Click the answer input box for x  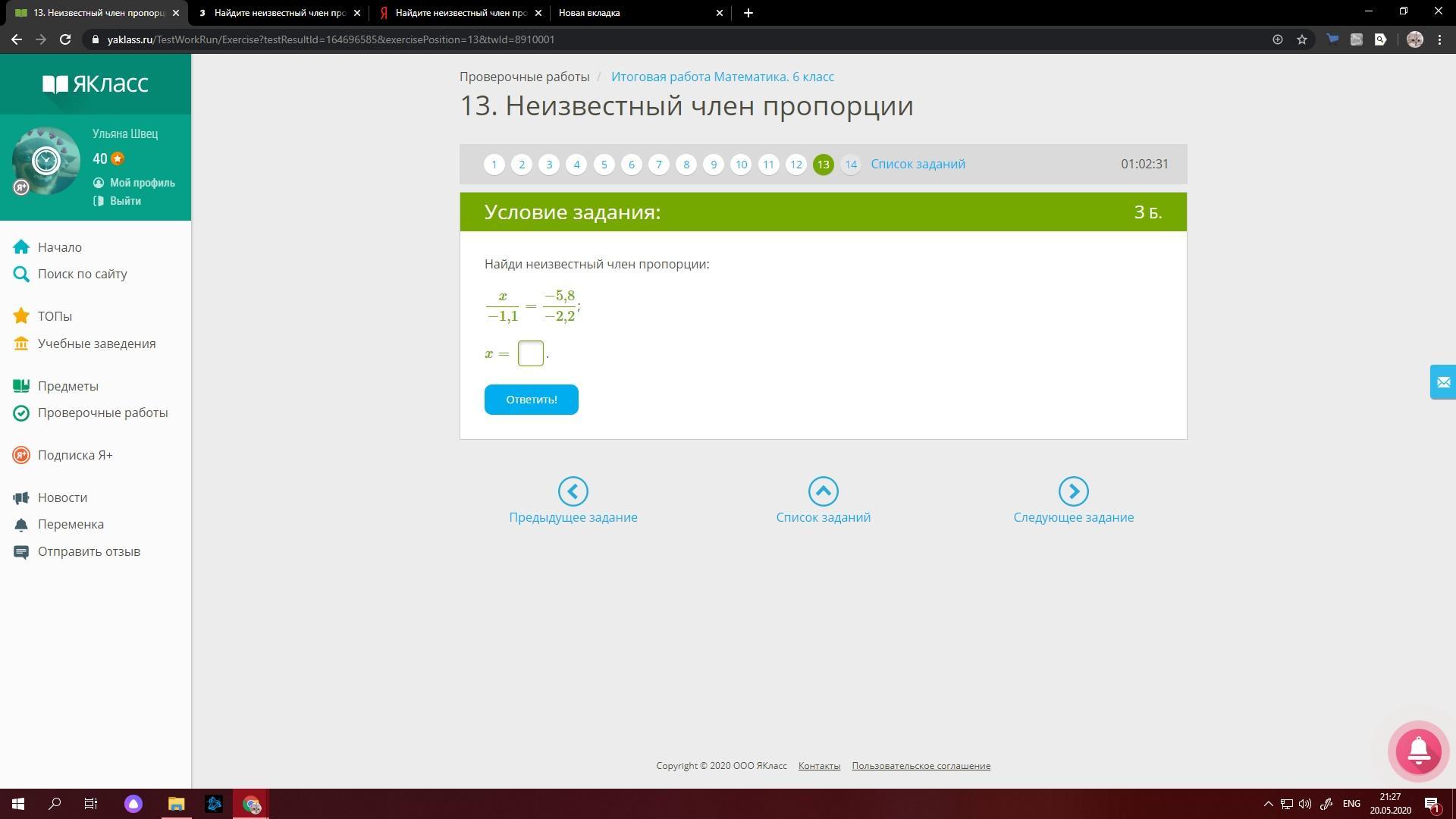(530, 353)
